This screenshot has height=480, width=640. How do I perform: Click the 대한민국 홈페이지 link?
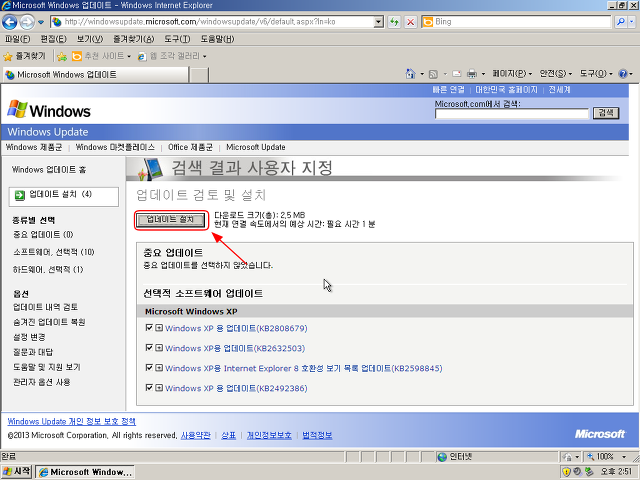[x=506, y=90]
